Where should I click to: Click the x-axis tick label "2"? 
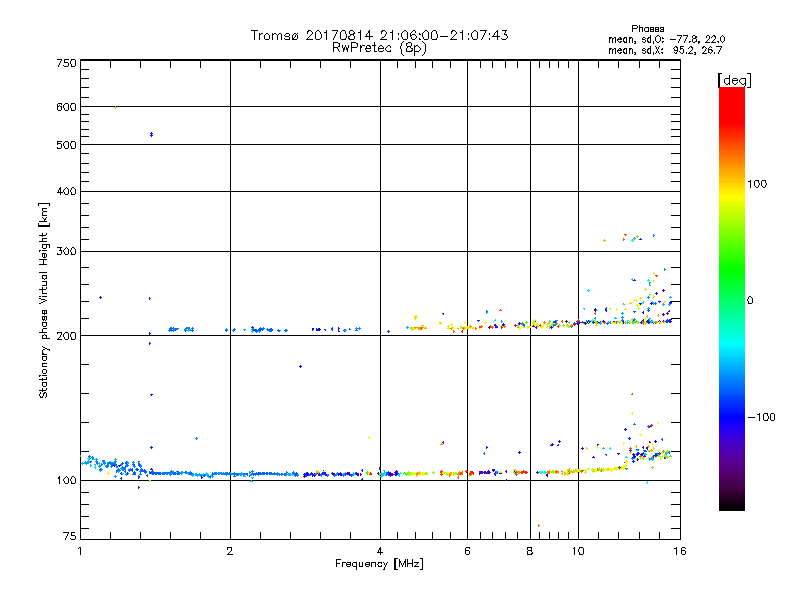tap(230, 551)
